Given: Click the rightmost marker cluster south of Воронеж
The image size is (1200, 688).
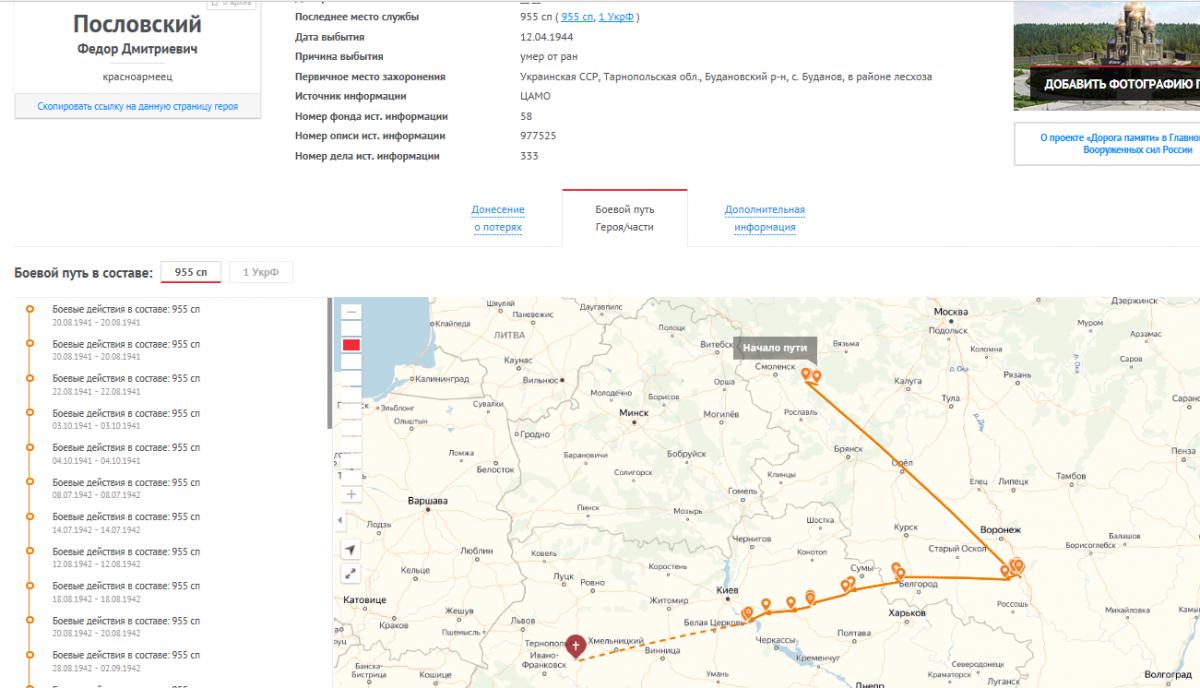Looking at the screenshot, I should pyautogui.click(x=1019, y=566).
